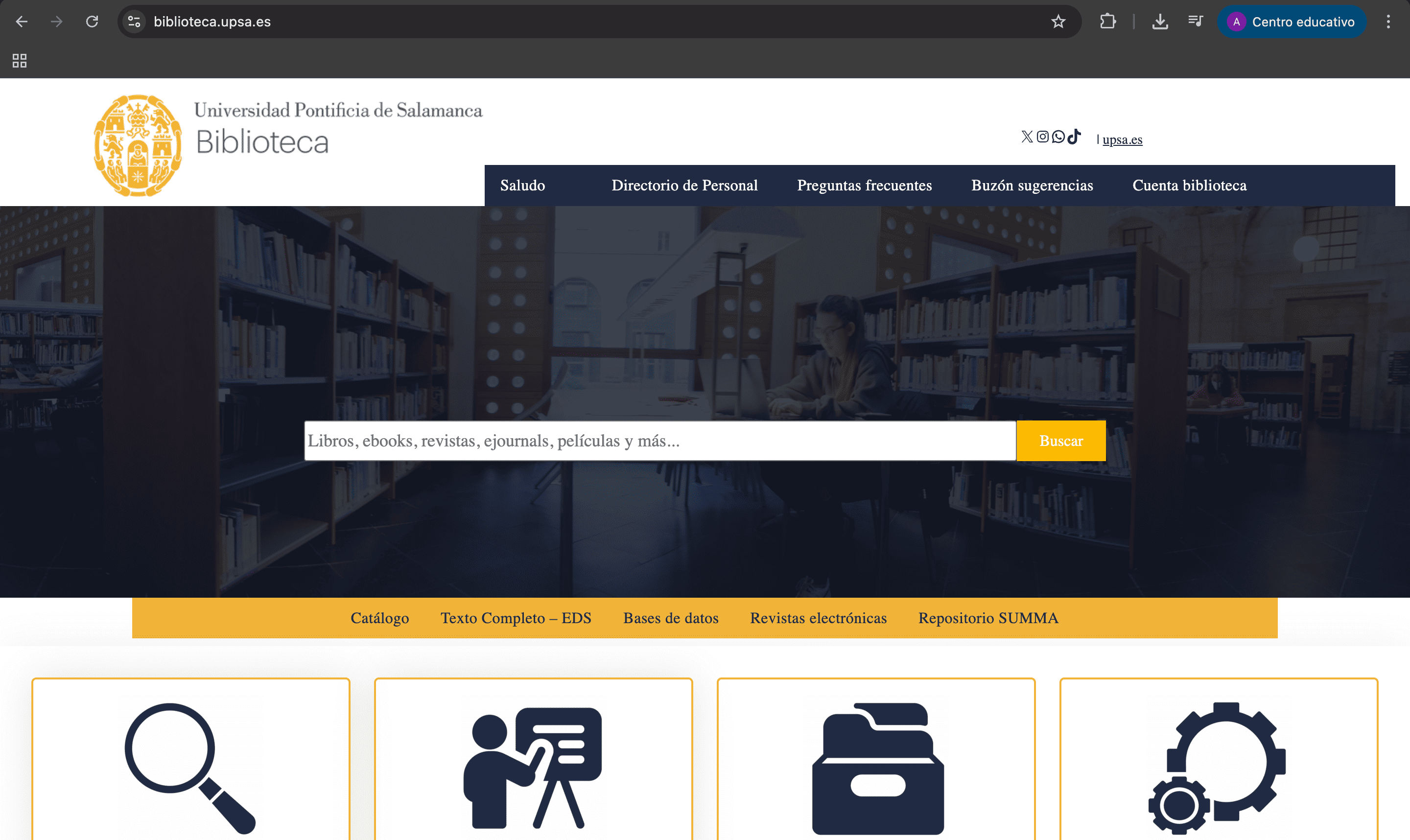Open the Instagram social icon
The height and width of the screenshot is (840, 1410).
coord(1043,137)
